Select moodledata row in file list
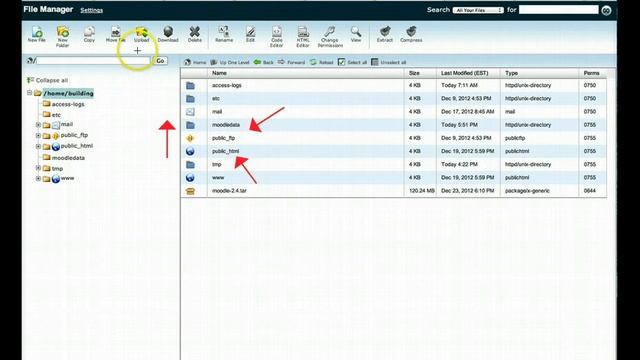 point(393,125)
